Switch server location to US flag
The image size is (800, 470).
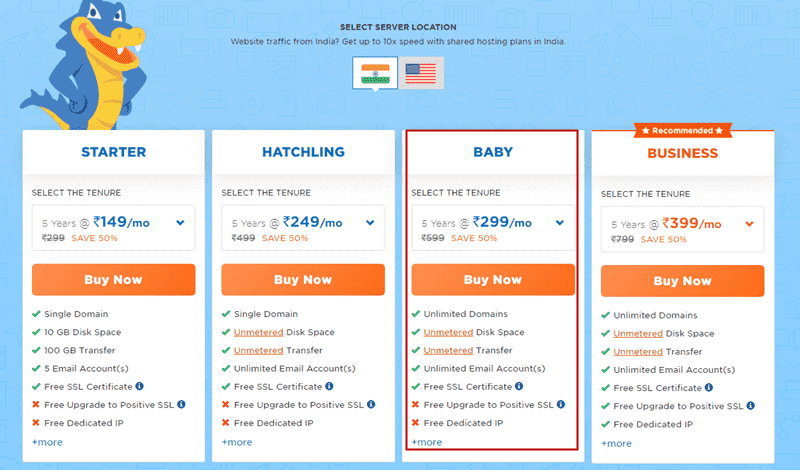421,72
